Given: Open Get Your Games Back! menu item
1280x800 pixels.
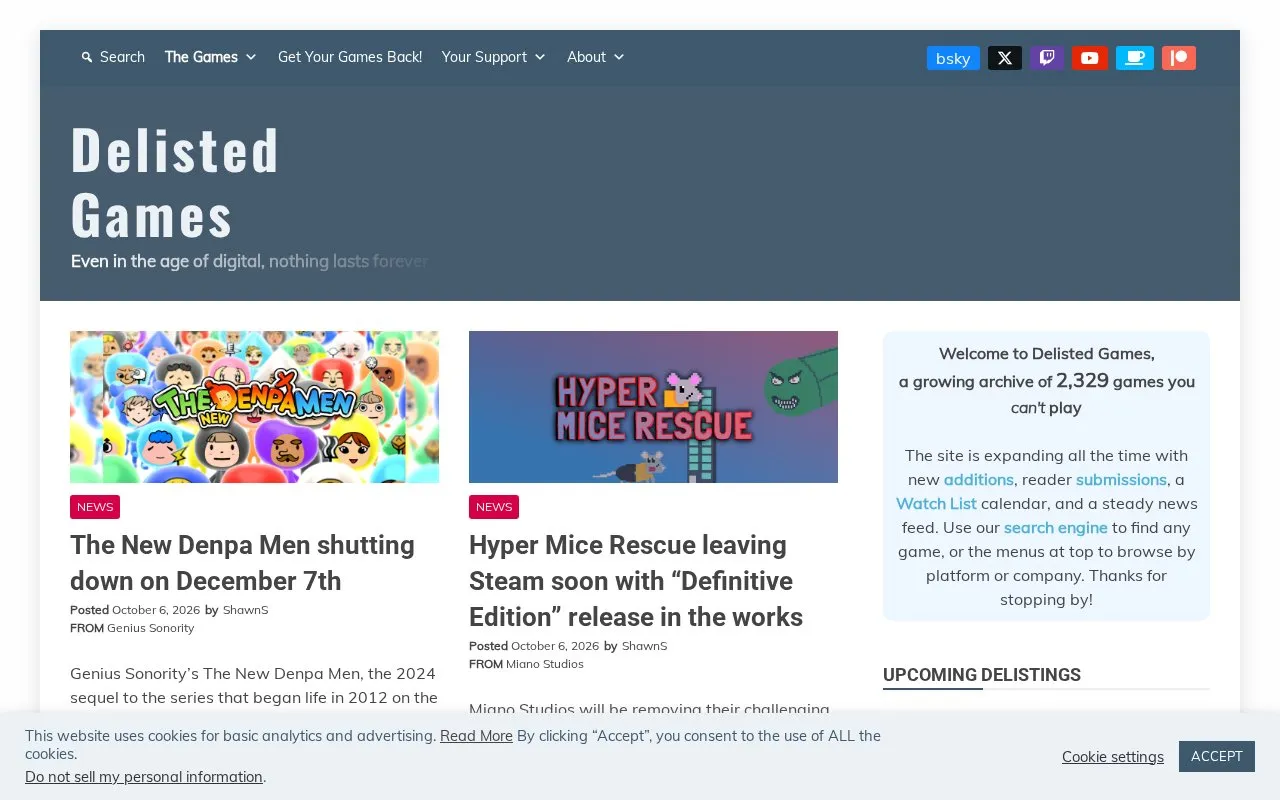Looking at the screenshot, I should click(x=350, y=57).
